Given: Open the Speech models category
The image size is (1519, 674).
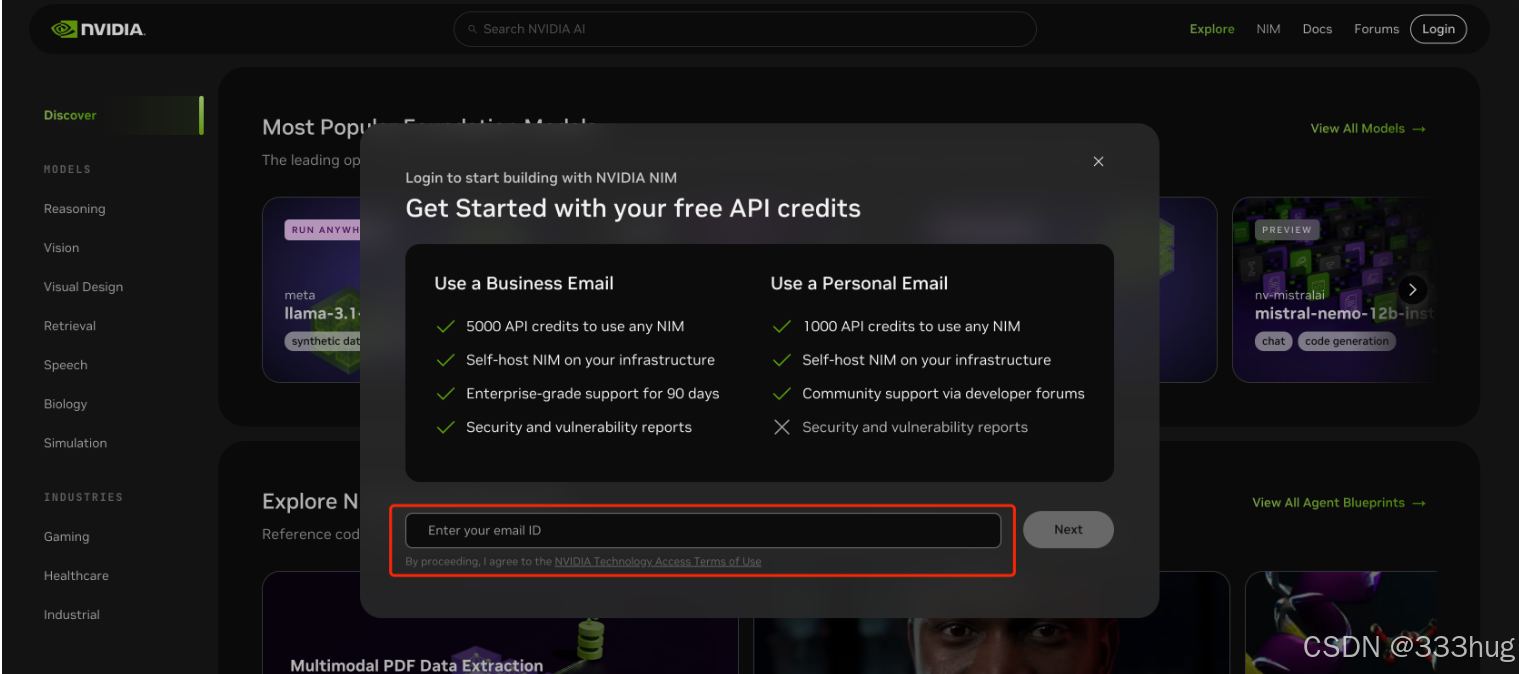Looking at the screenshot, I should [x=65, y=365].
